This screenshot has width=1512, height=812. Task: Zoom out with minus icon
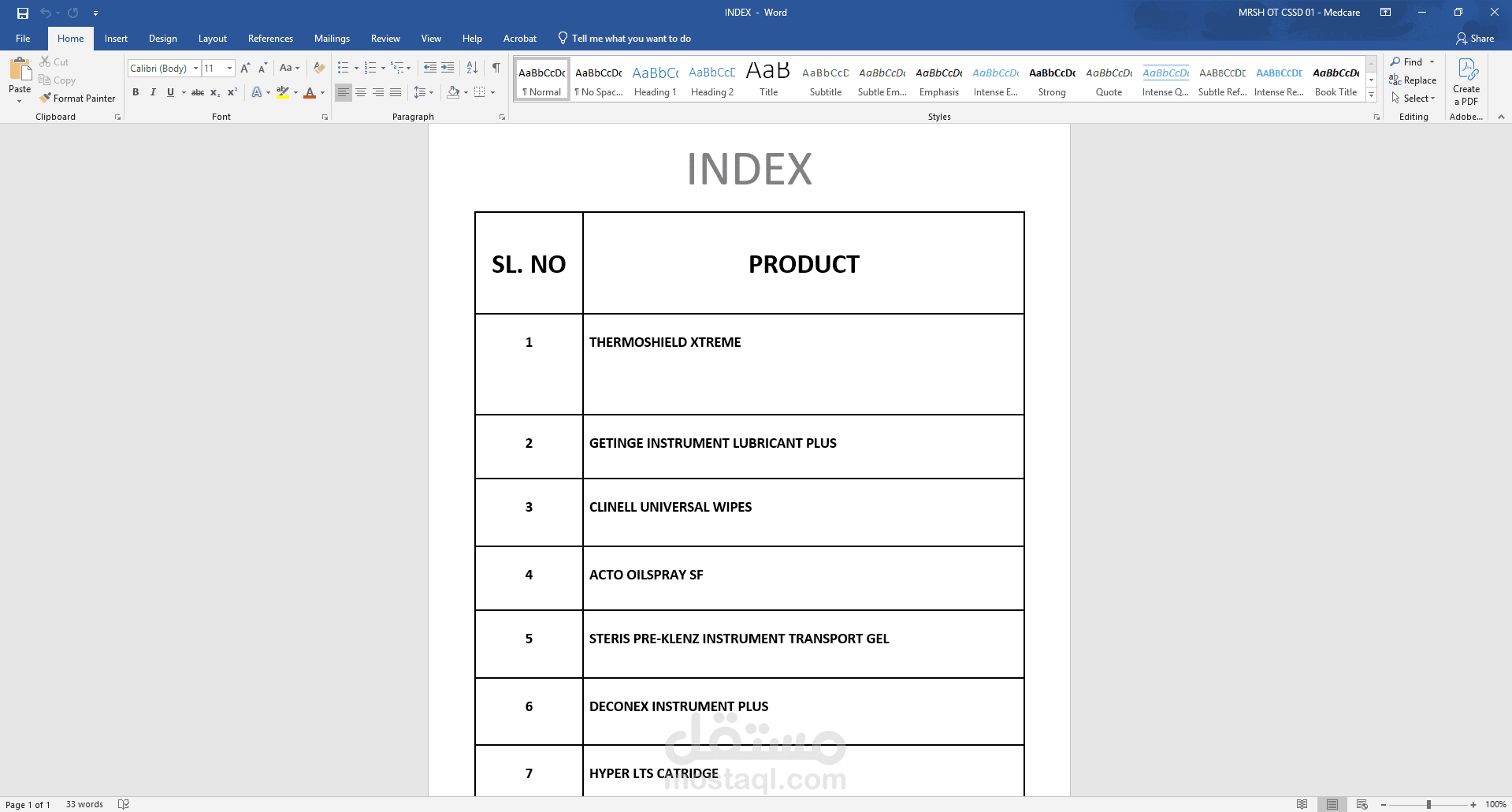(x=1384, y=805)
